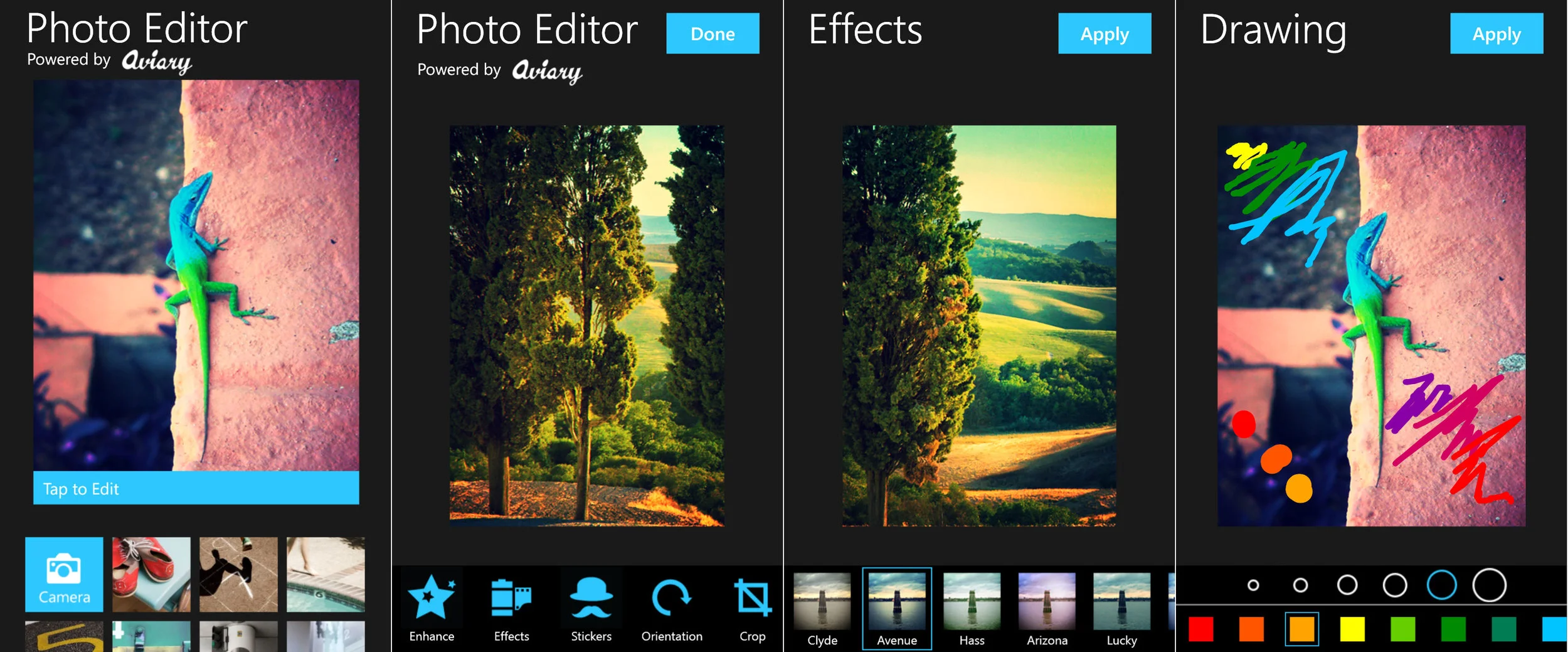1568x652 pixels.
Task: Select the largest brush size circle
Action: click(1490, 585)
